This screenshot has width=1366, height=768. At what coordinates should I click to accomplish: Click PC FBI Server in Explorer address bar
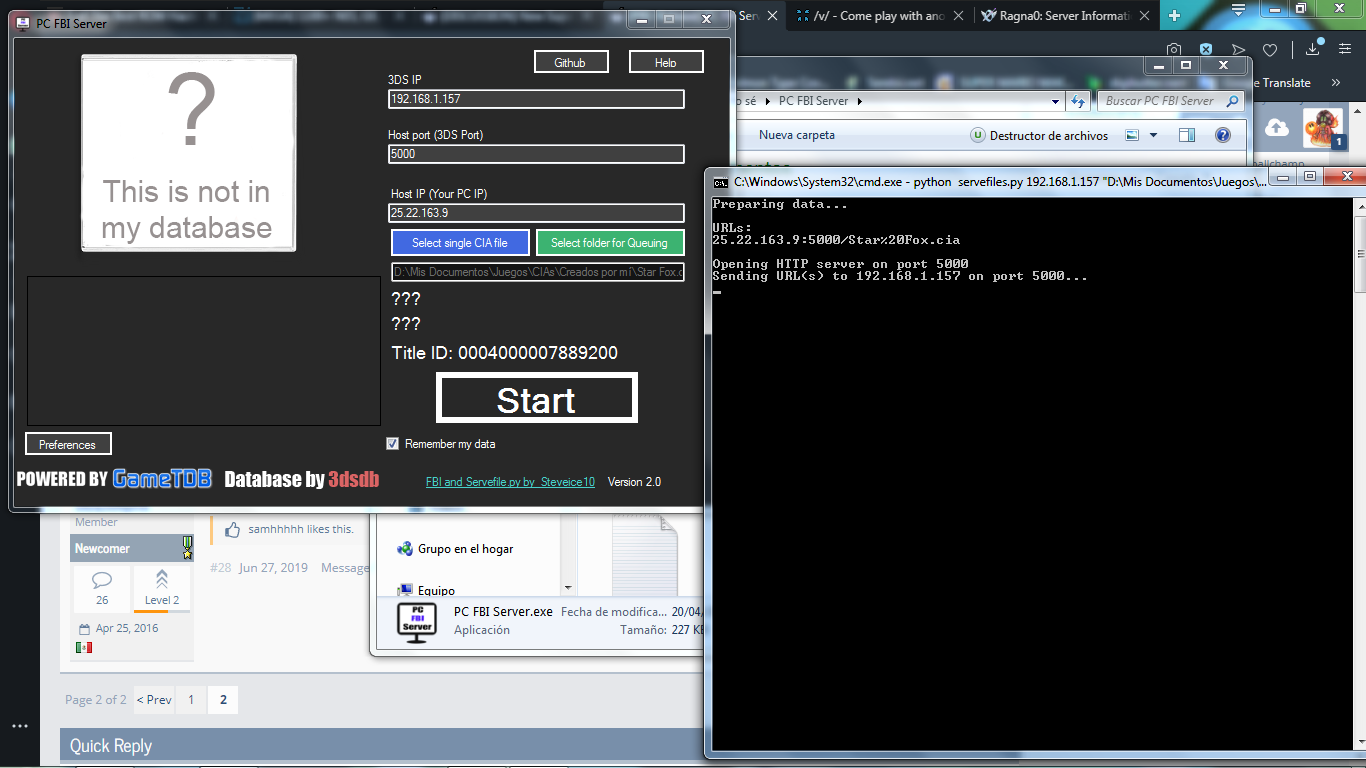click(x=813, y=101)
